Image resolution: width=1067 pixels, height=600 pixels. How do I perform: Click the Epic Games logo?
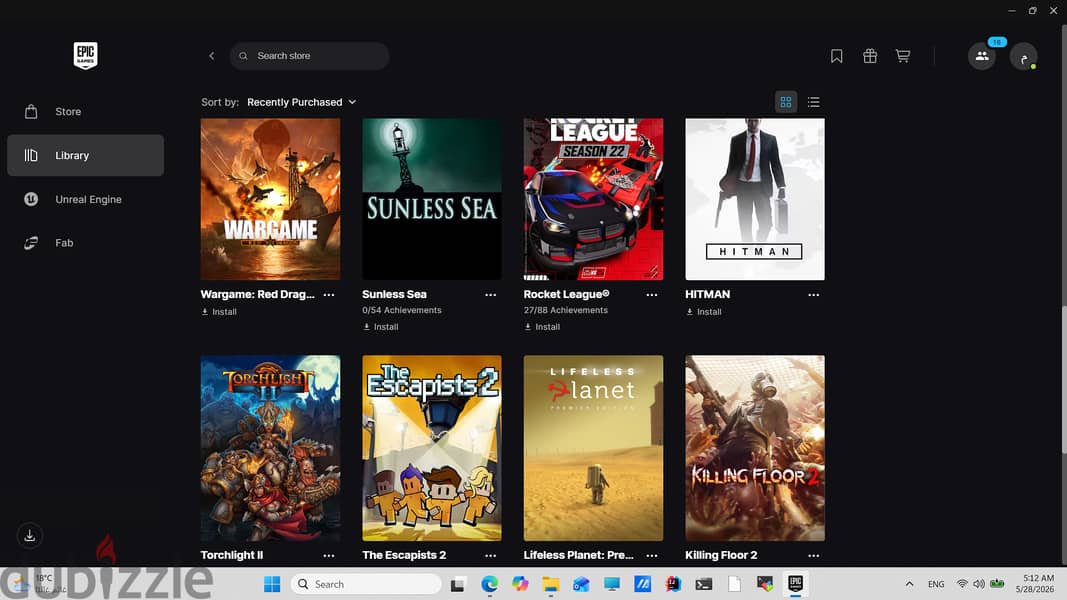[x=86, y=55]
